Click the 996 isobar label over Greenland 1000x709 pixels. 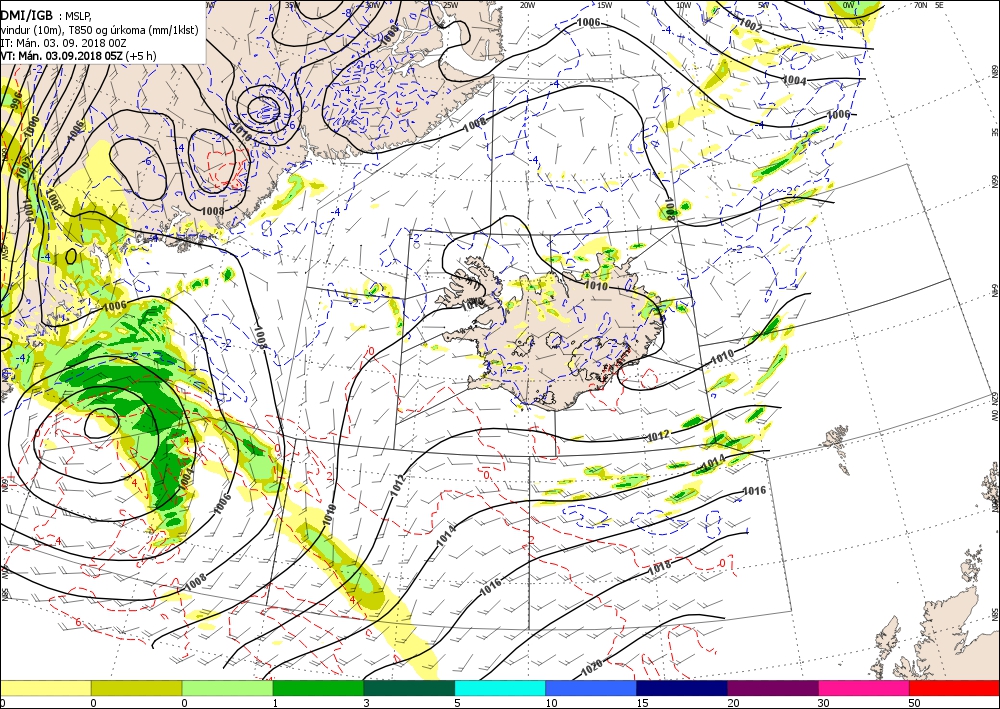pos(17,100)
